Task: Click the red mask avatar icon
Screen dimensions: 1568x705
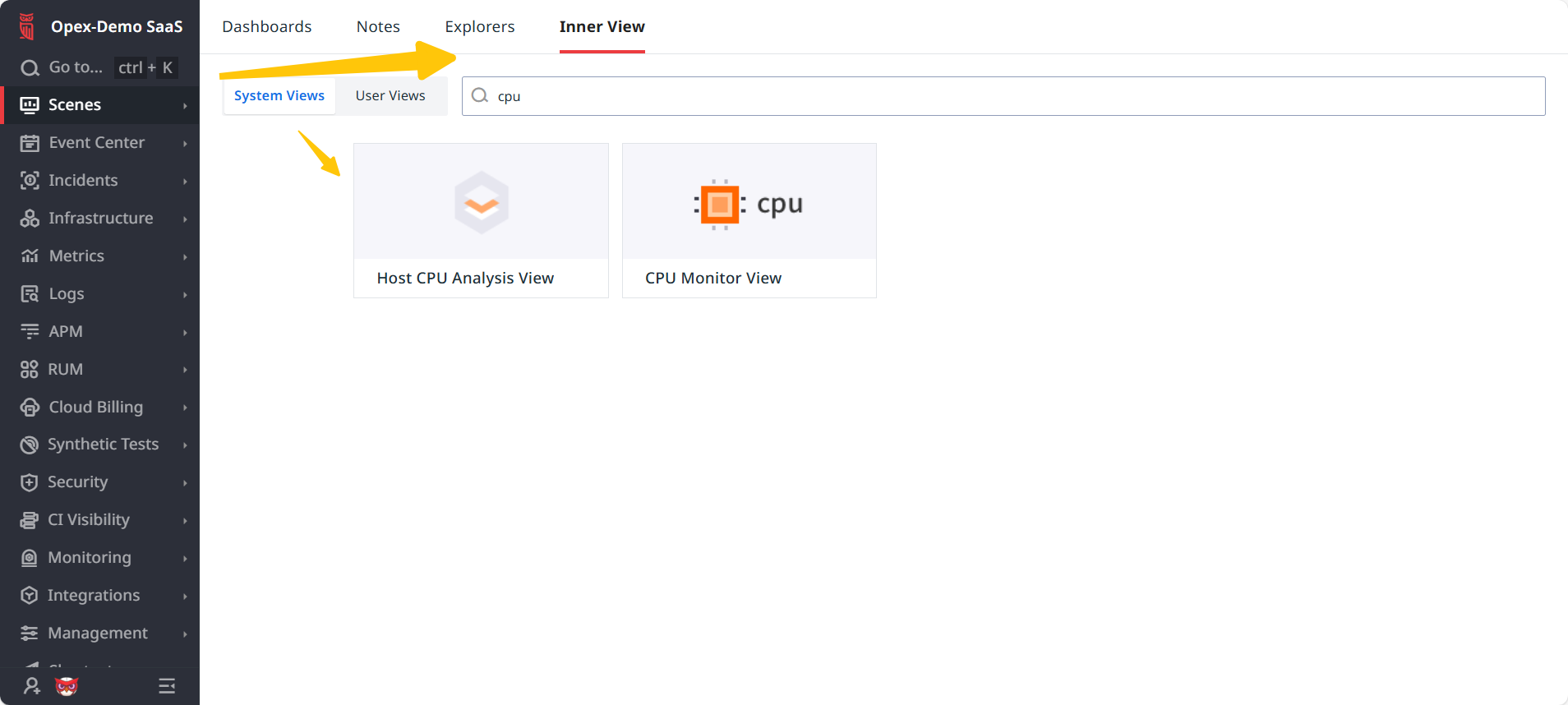Action: (67, 686)
